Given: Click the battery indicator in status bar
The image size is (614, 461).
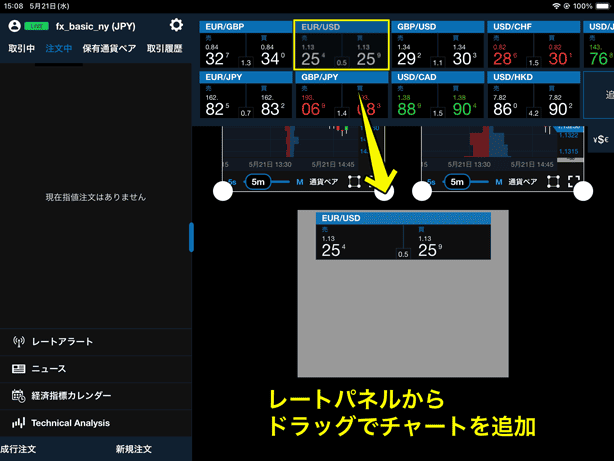Looking at the screenshot, I should [x=603, y=6].
